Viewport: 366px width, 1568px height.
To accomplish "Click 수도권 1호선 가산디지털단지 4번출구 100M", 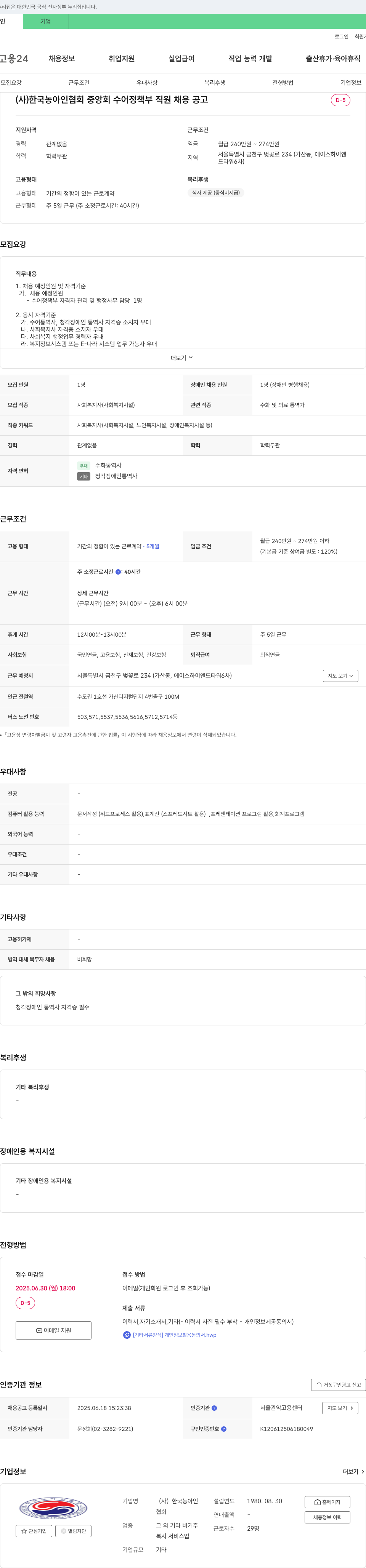I will tap(128, 697).
